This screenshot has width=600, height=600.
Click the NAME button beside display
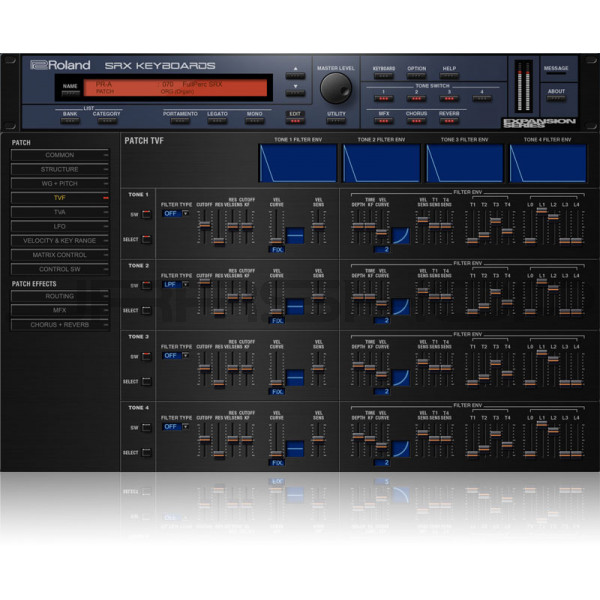tap(70, 93)
